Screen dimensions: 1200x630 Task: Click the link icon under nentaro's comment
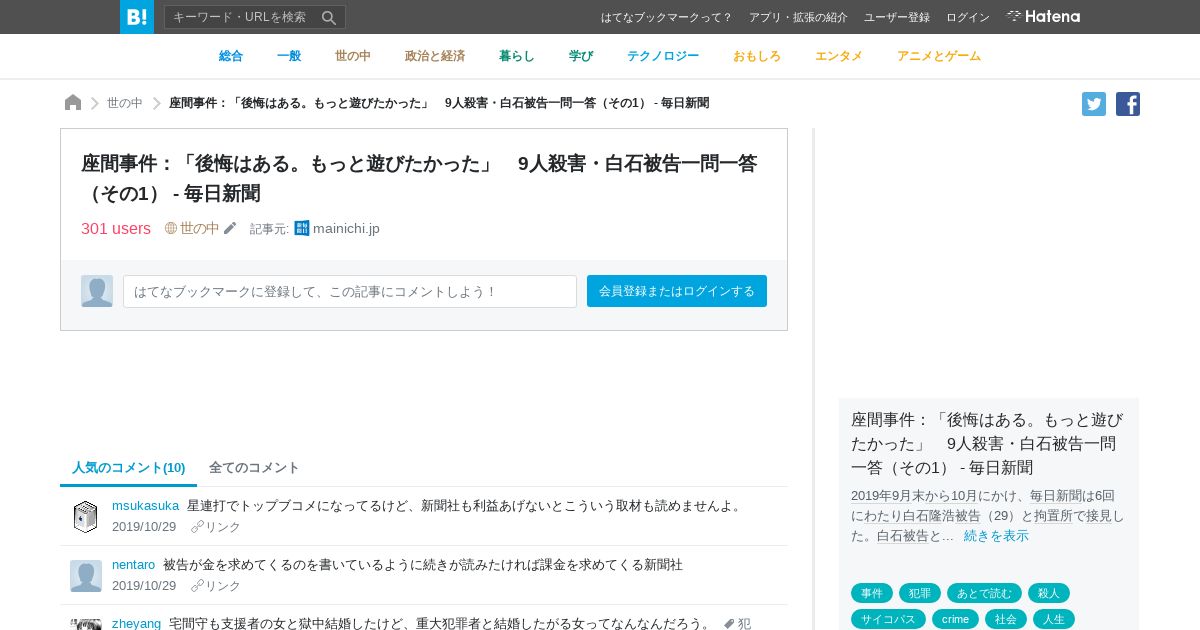(197, 586)
